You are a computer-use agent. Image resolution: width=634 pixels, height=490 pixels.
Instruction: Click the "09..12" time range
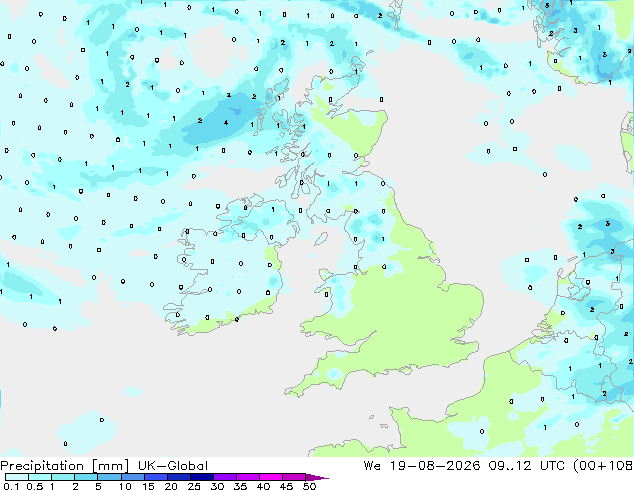pos(509,466)
